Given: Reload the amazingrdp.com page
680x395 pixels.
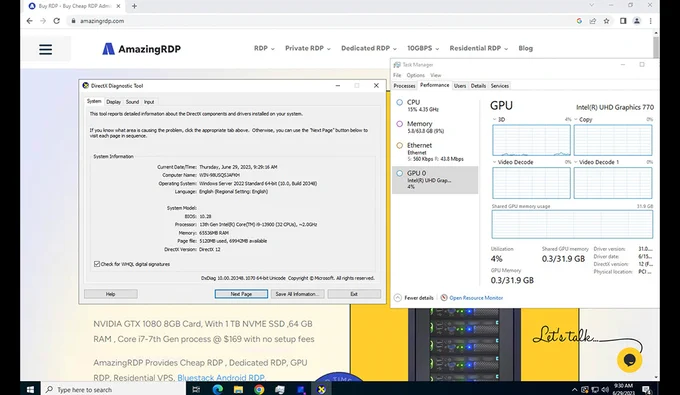Looking at the screenshot, I should click(56, 21).
